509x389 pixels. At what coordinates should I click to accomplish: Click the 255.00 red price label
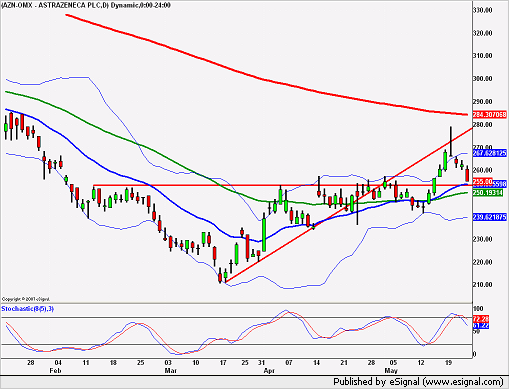coord(482,182)
